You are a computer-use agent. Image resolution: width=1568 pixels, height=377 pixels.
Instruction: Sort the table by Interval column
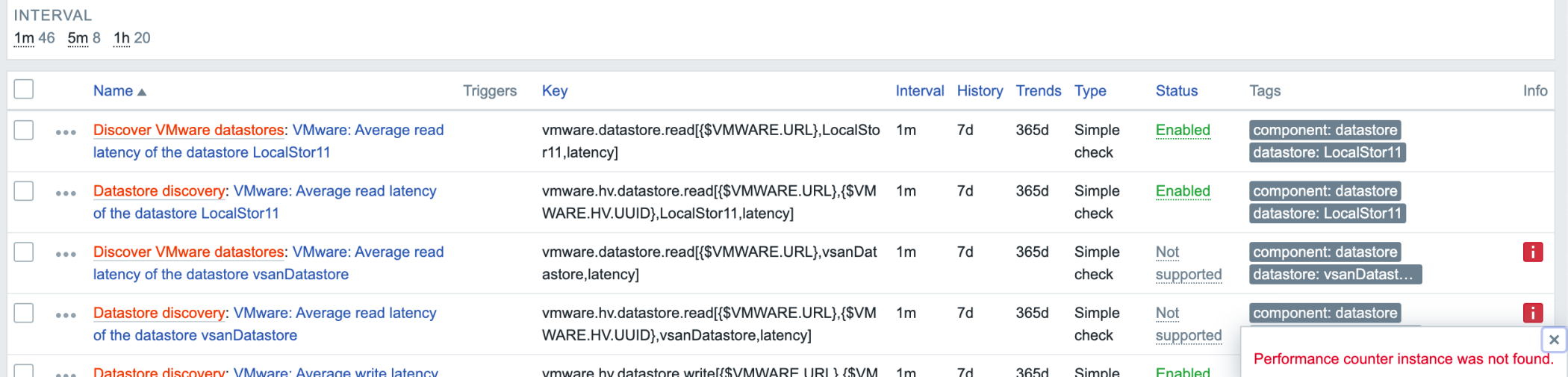(919, 91)
